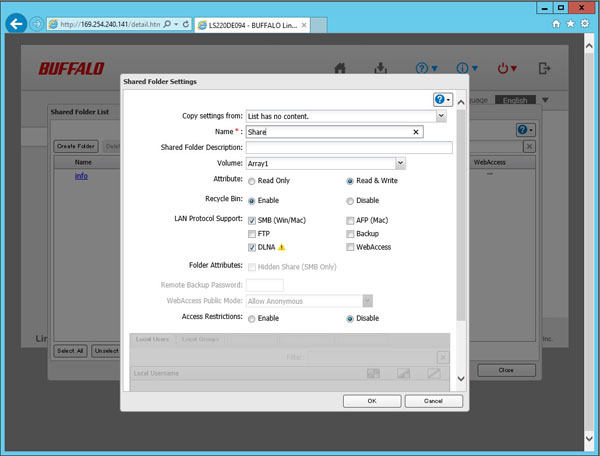Switch to the Local Users tab
The image size is (600, 456).
(x=152, y=339)
